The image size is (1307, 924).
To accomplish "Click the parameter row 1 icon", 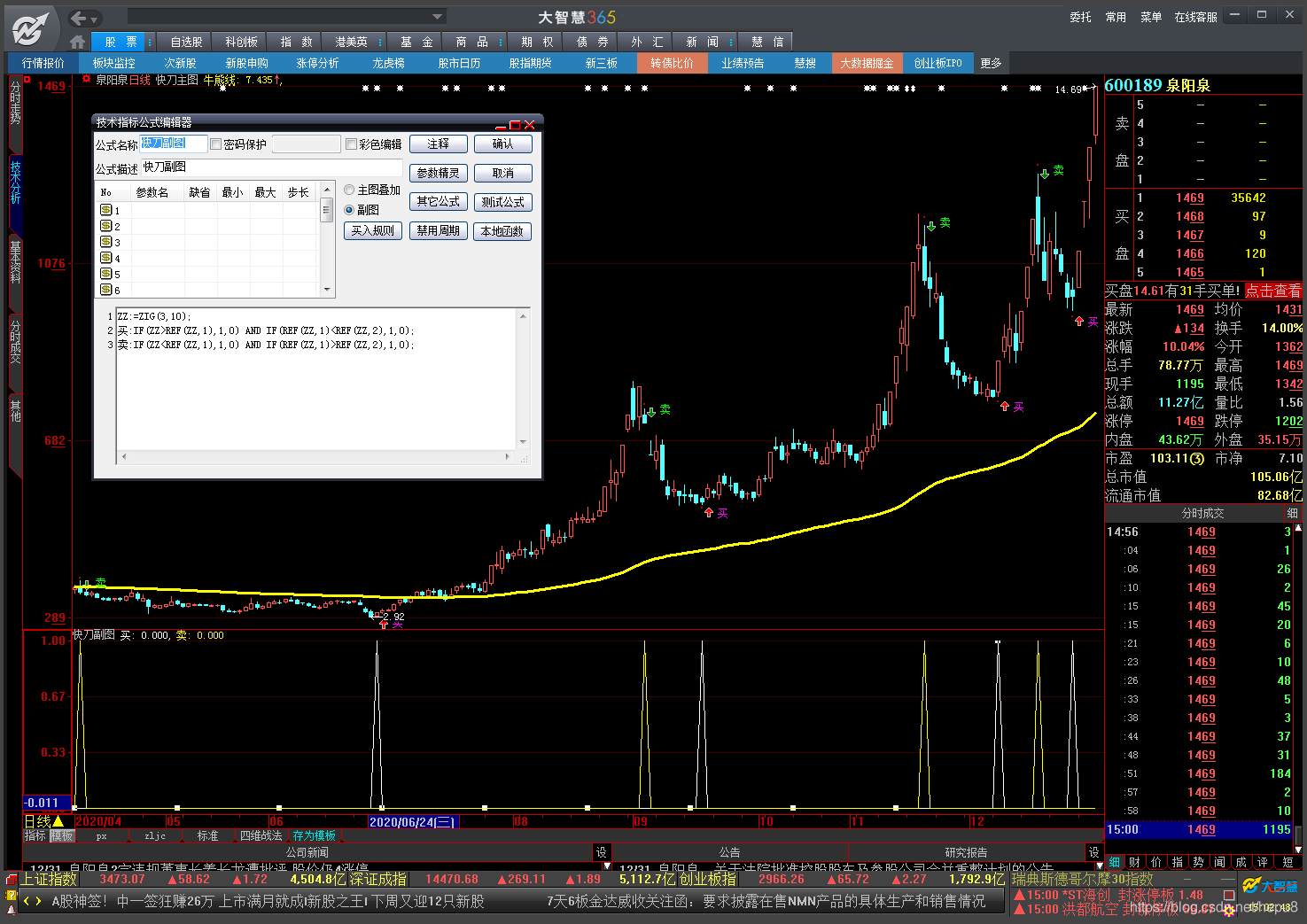I will (x=106, y=210).
